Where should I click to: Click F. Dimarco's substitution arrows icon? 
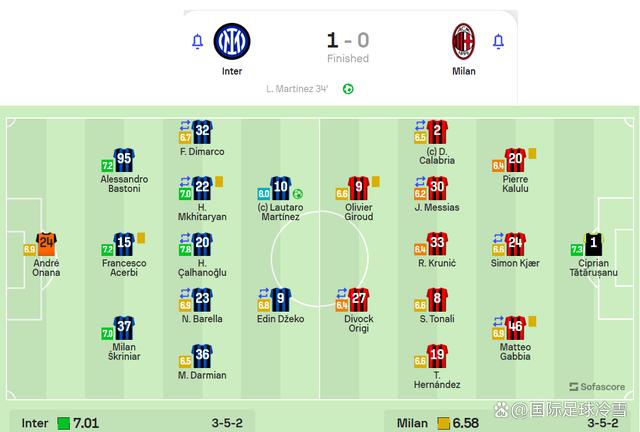(185, 125)
